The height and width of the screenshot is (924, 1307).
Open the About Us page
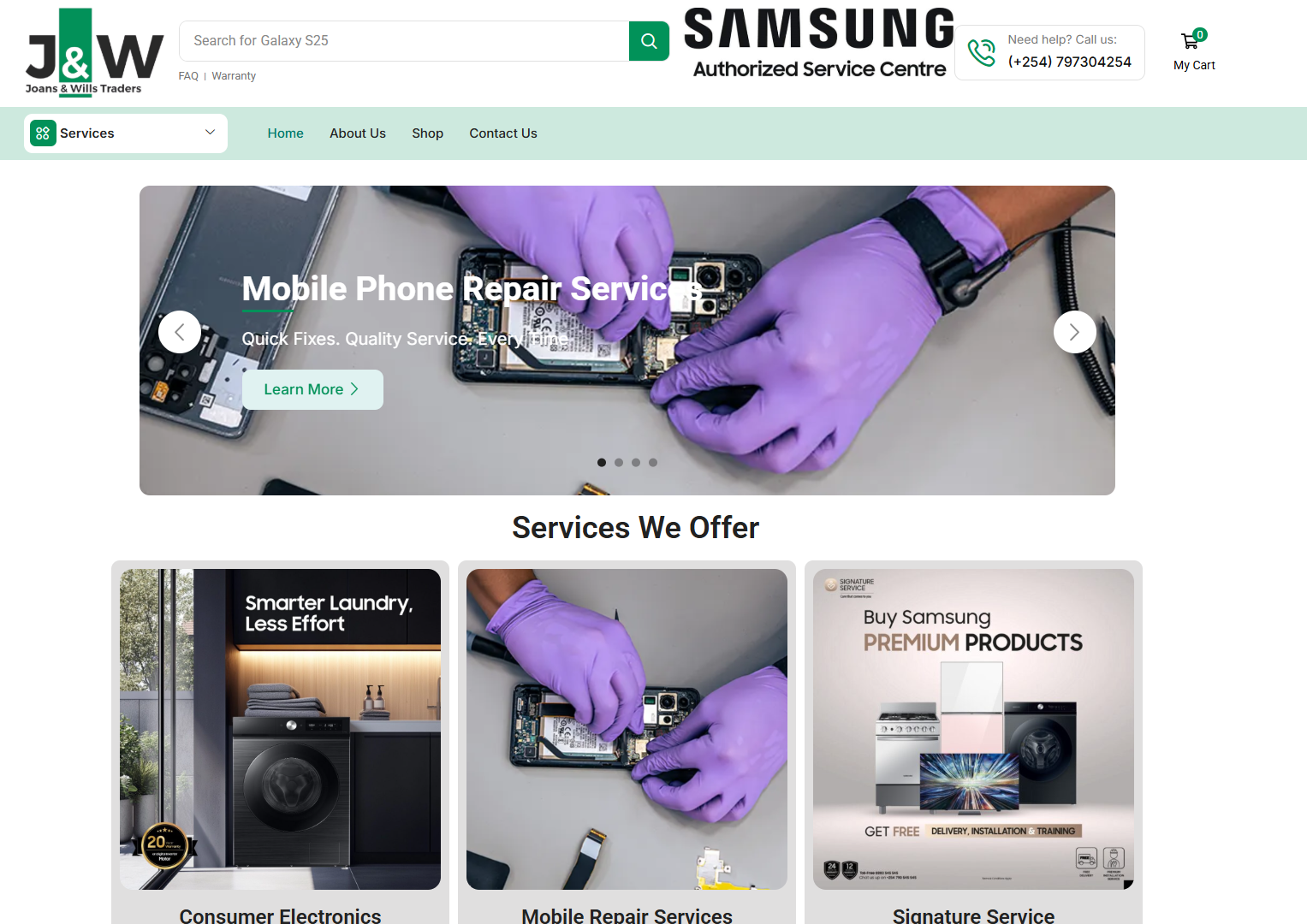pos(358,133)
